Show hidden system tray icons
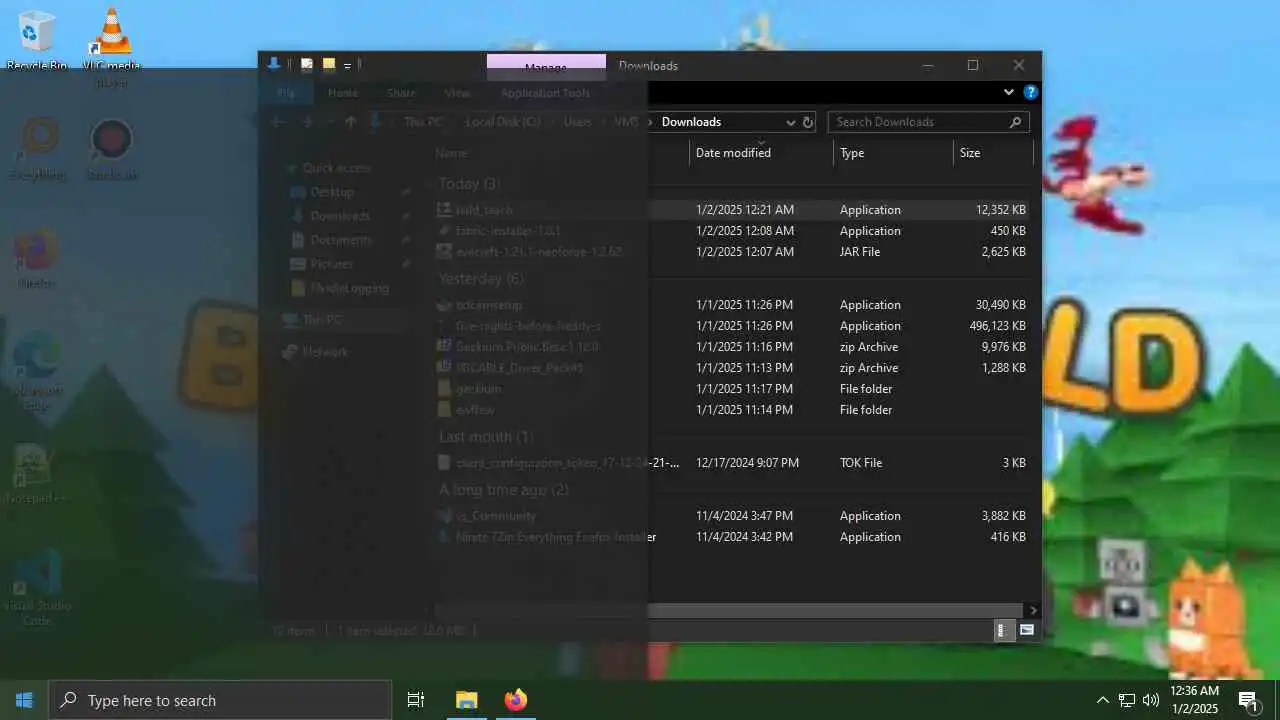 pyautogui.click(x=1103, y=700)
